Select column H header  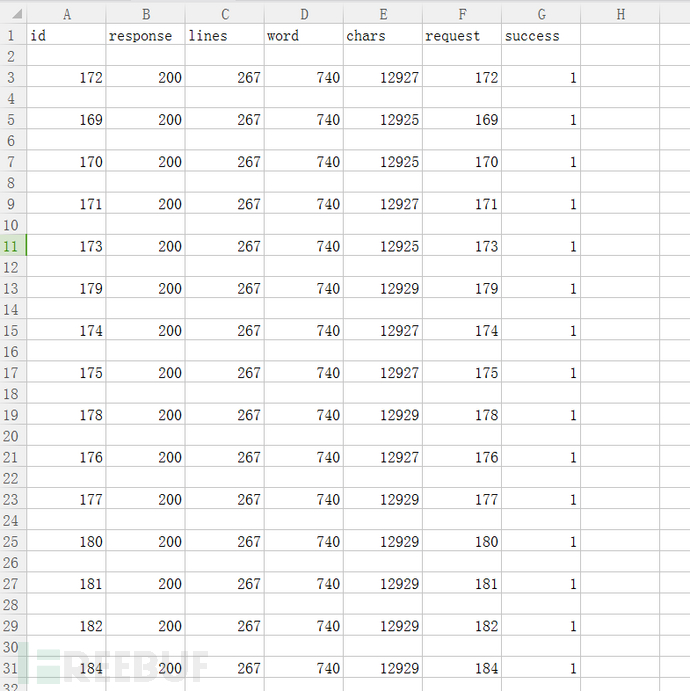620,14
